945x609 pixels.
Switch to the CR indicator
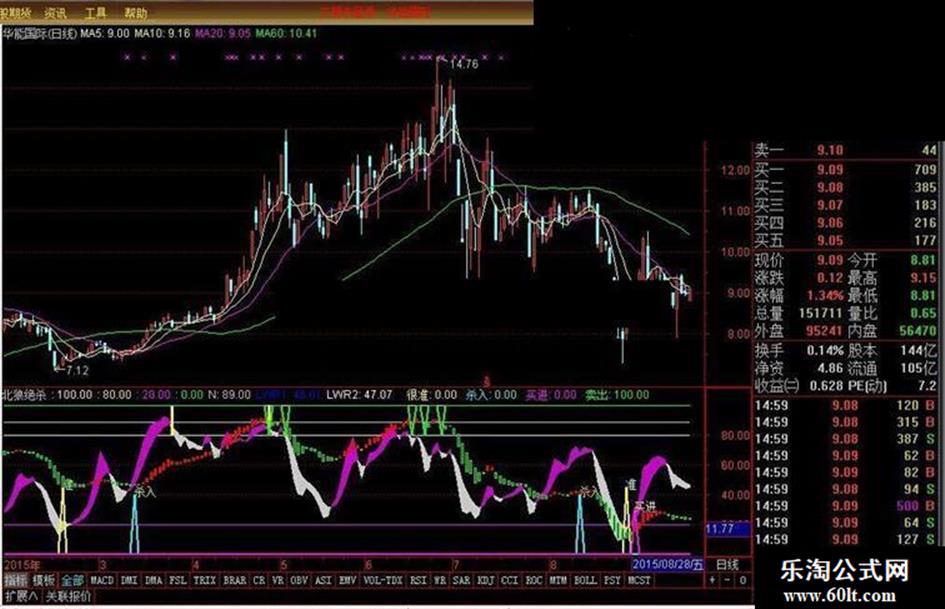coord(259,580)
